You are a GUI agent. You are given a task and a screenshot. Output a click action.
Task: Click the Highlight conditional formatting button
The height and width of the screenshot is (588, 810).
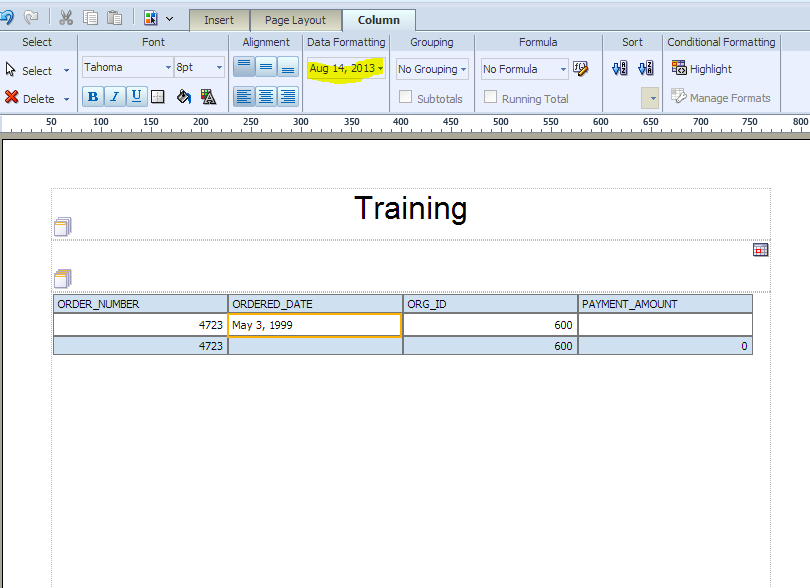point(702,68)
